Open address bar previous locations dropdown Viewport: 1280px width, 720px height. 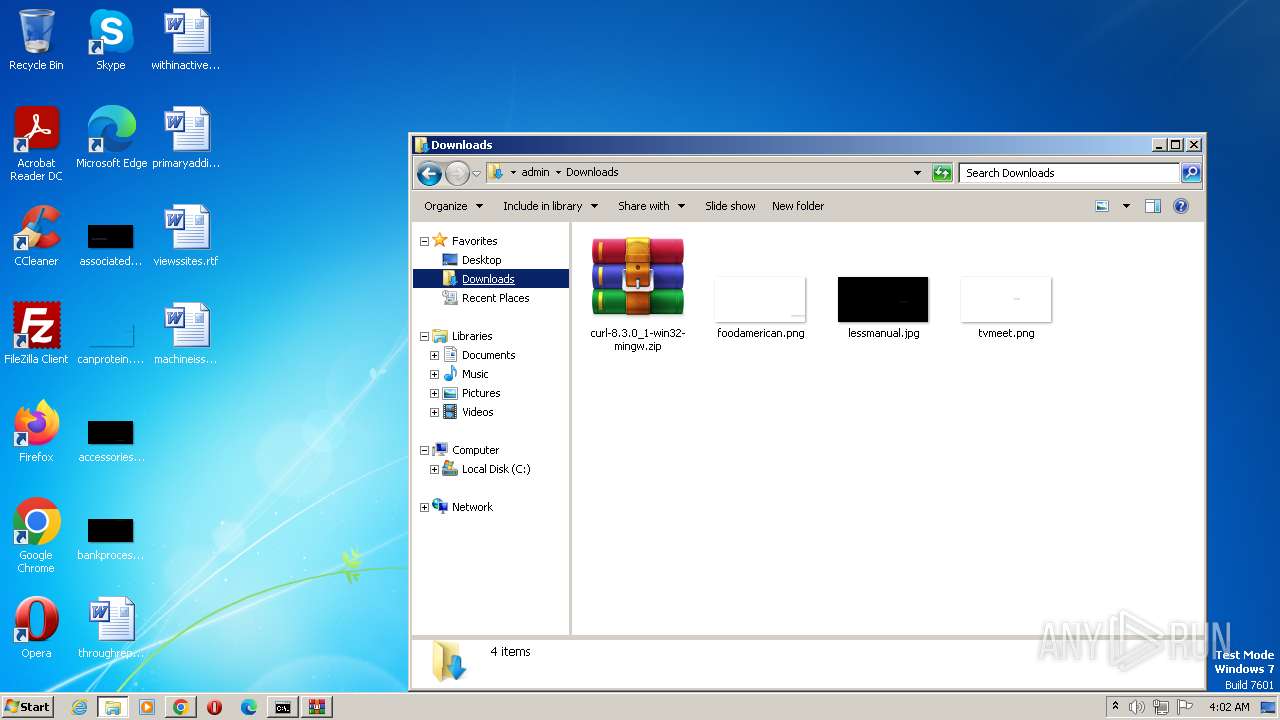tap(917, 173)
